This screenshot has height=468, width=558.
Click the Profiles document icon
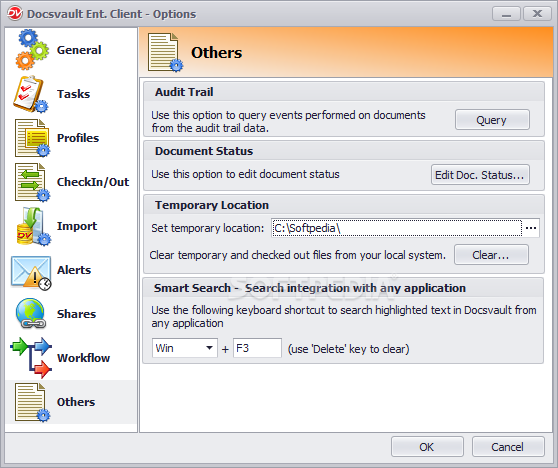(x=32, y=138)
